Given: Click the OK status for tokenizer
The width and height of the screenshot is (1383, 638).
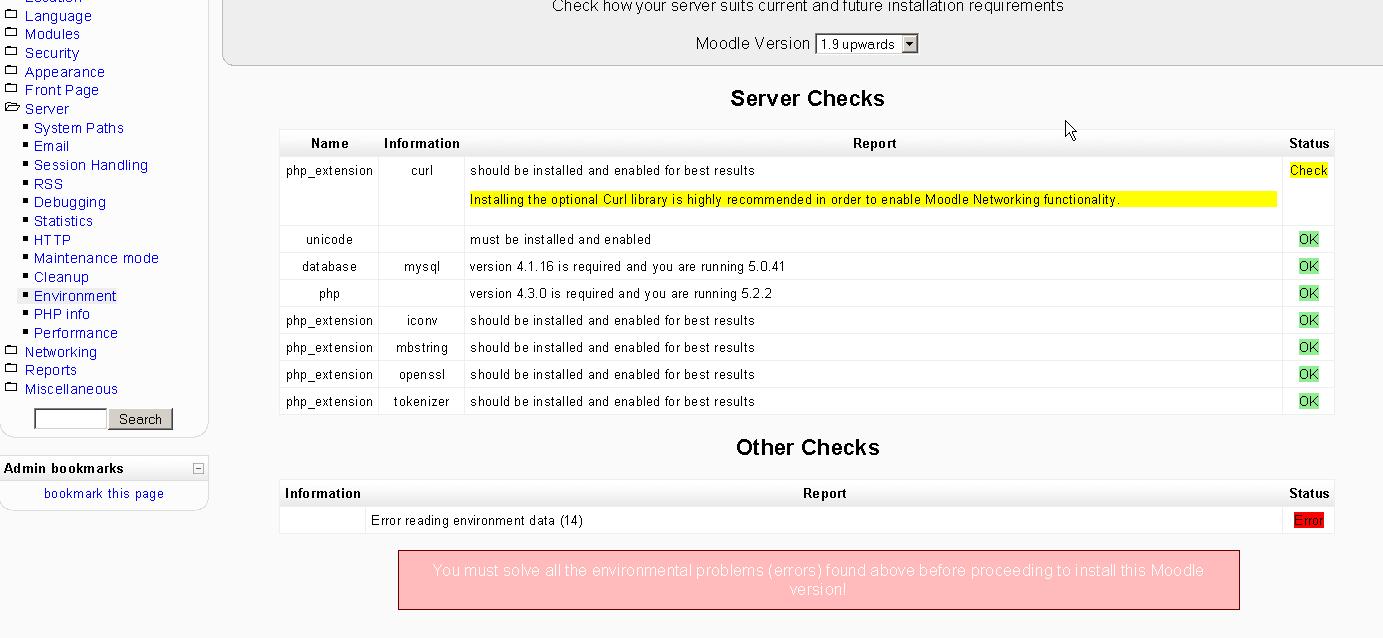Looking at the screenshot, I should coord(1308,402).
